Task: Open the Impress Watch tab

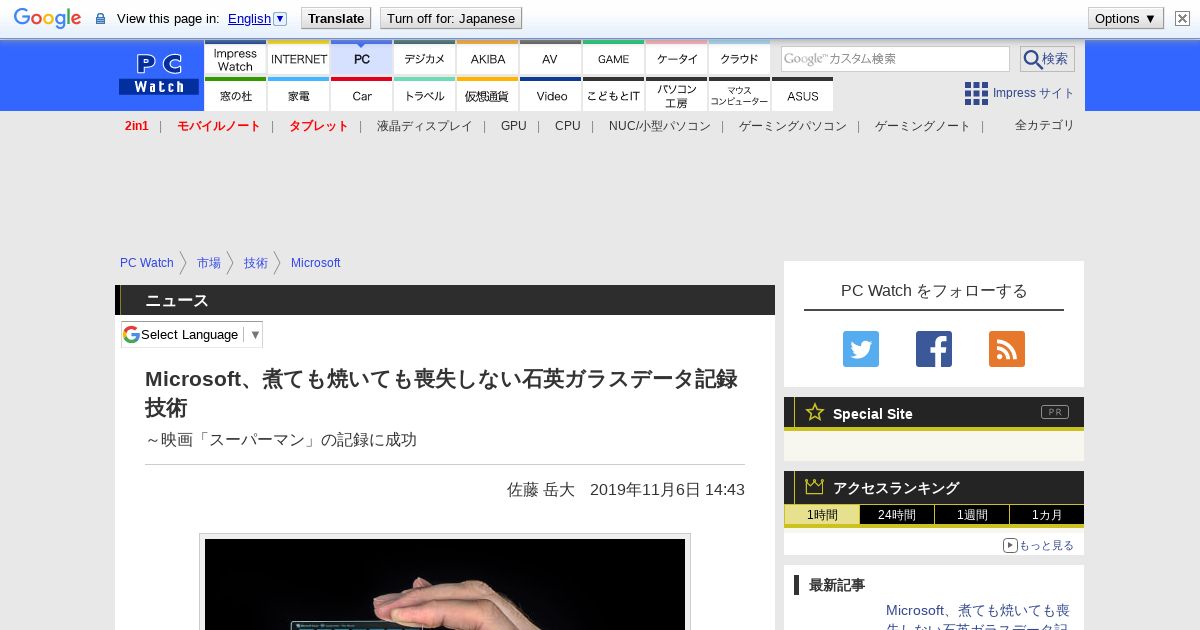Action: pos(235,59)
